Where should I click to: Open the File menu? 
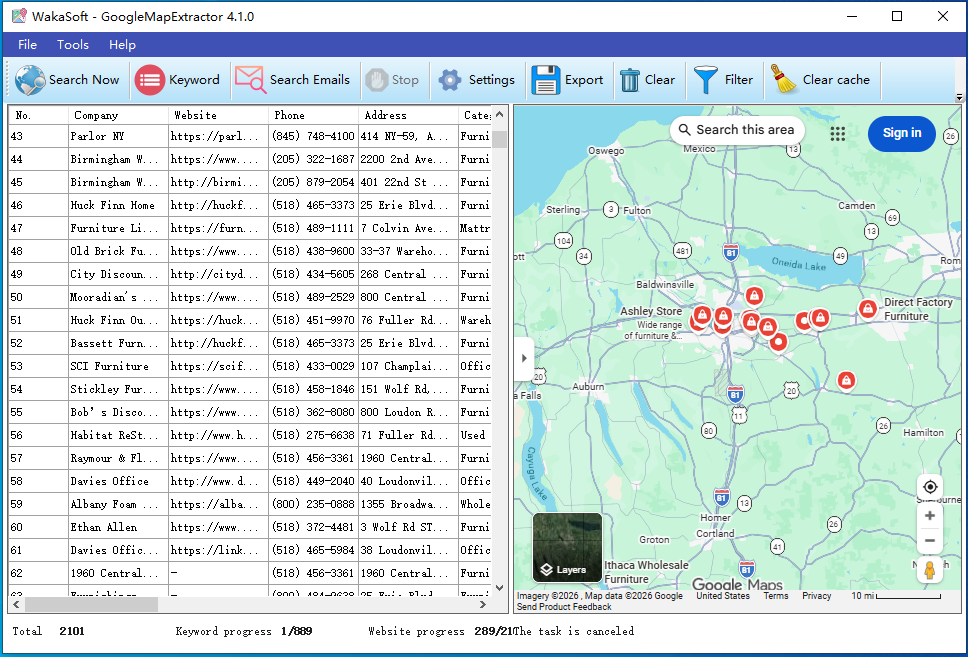pyautogui.click(x=27, y=45)
